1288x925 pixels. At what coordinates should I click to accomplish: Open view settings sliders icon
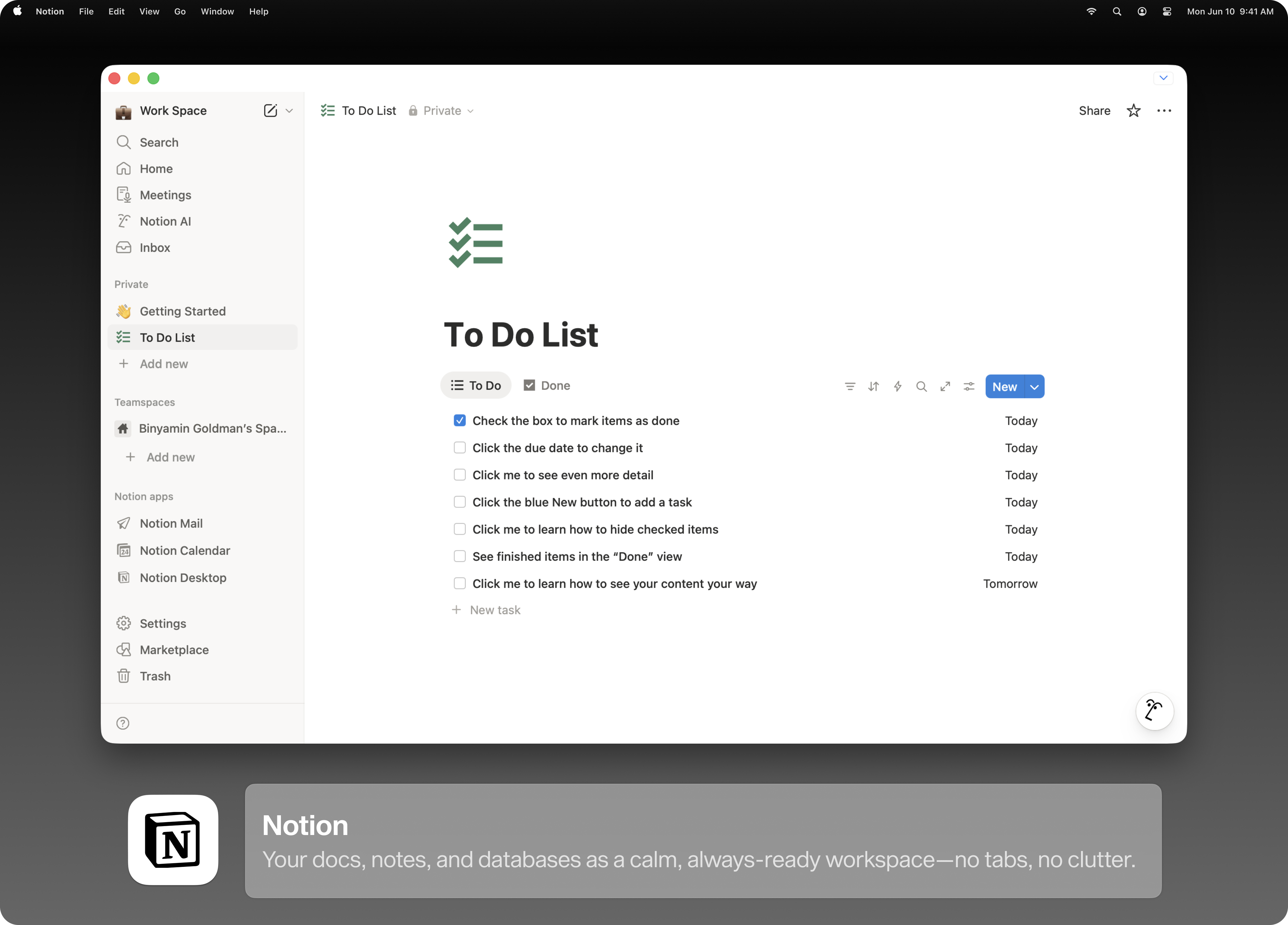click(969, 387)
